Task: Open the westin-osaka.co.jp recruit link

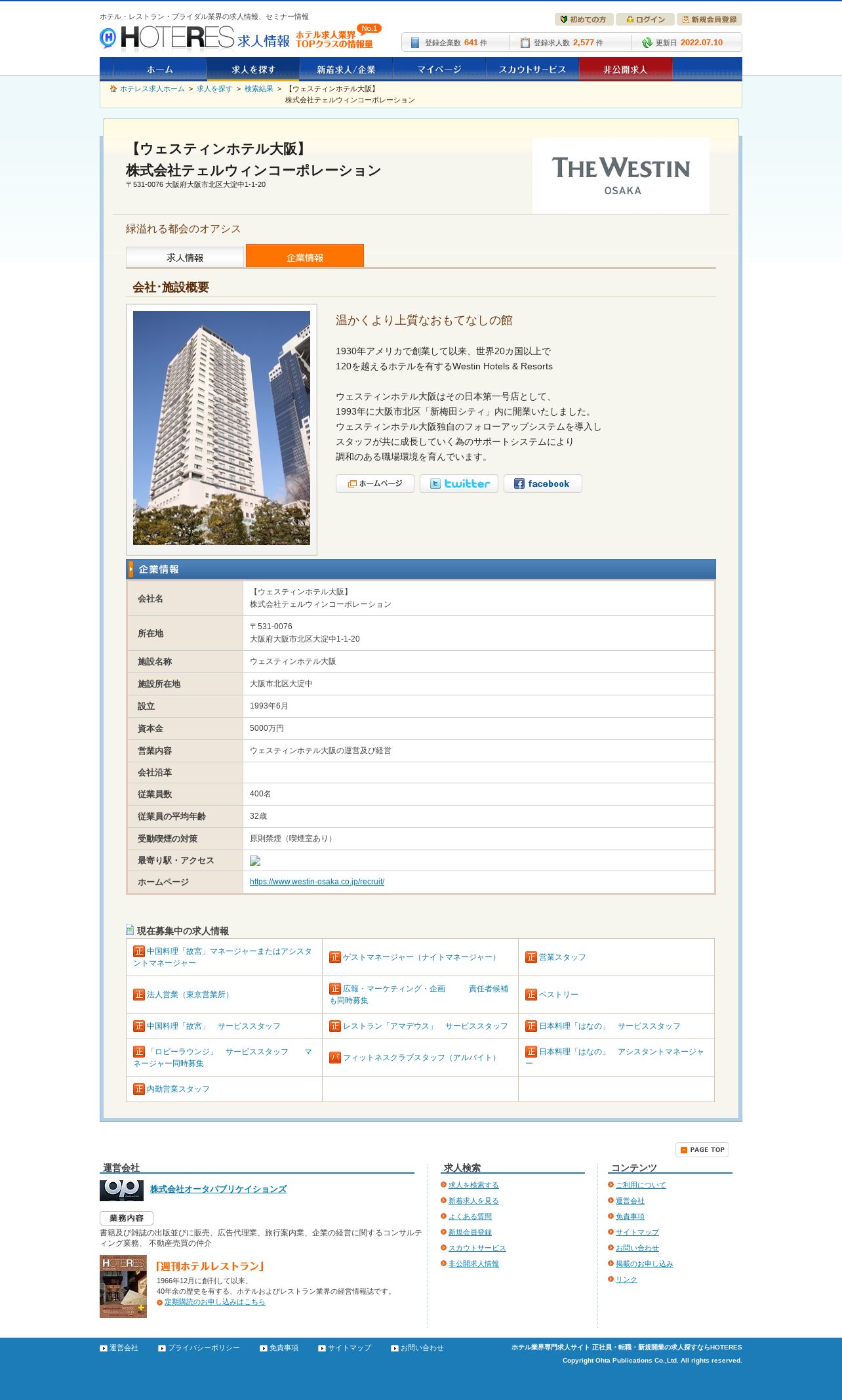Action: [x=317, y=882]
